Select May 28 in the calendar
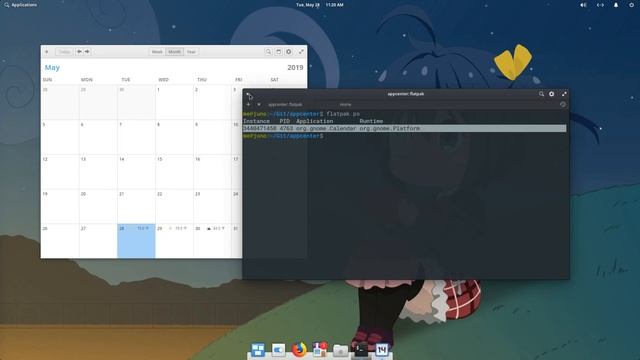 (136, 241)
